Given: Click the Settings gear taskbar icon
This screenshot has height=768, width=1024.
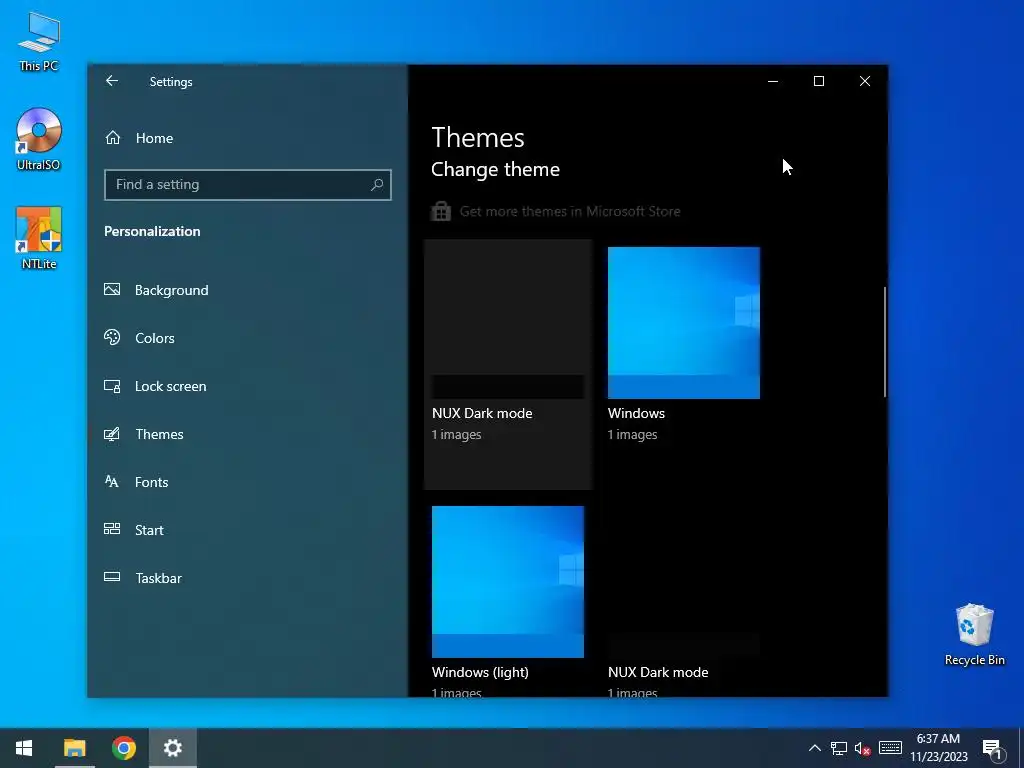Looking at the screenshot, I should 172,748.
